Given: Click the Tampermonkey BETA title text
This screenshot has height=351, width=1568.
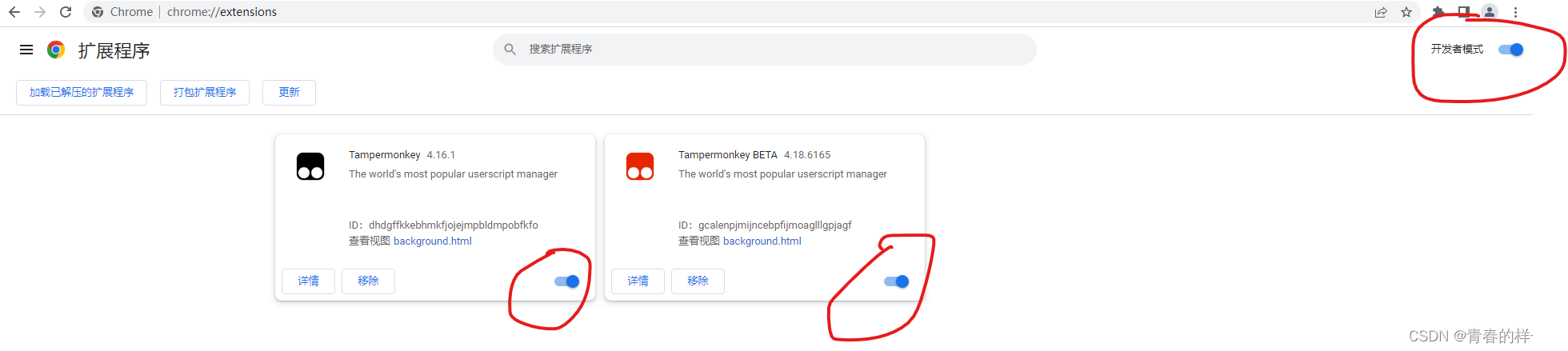Looking at the screenshot, I should point(728,155).
